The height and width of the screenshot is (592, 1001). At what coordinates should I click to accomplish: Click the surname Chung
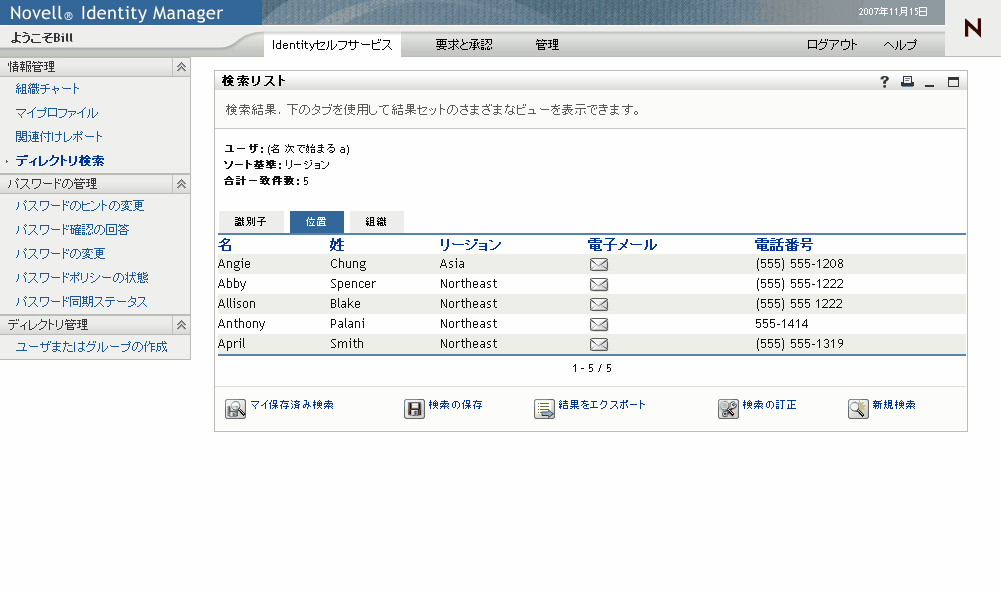[x=349, y=264]
